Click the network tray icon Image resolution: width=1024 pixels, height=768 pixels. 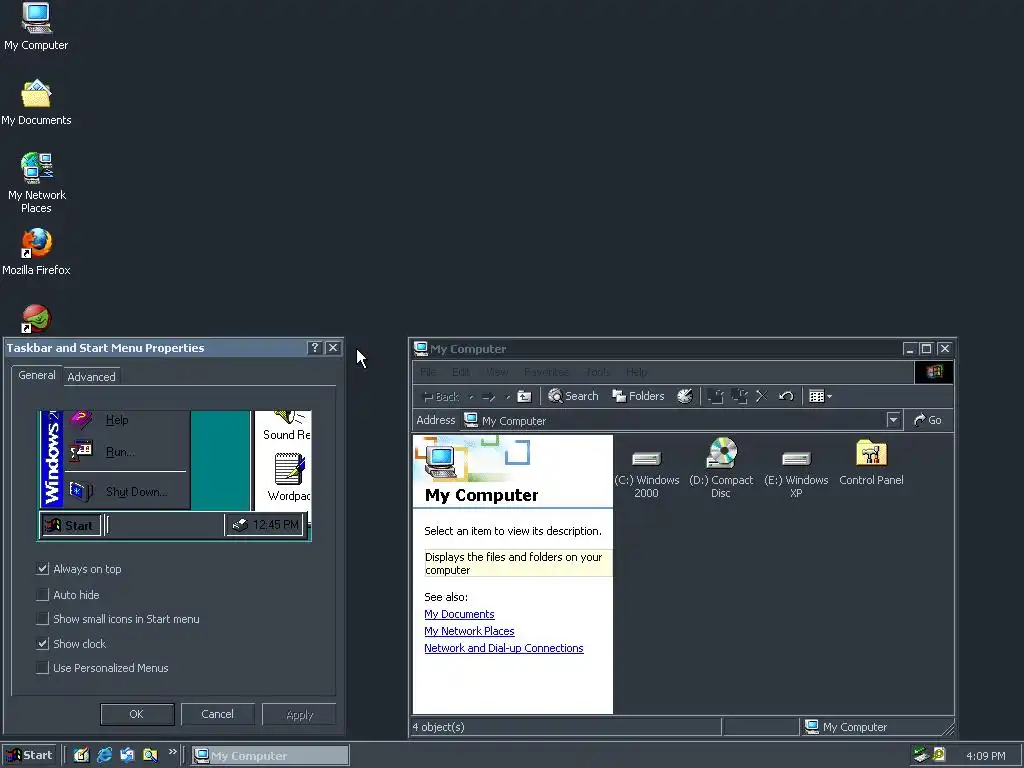(920, 755)
